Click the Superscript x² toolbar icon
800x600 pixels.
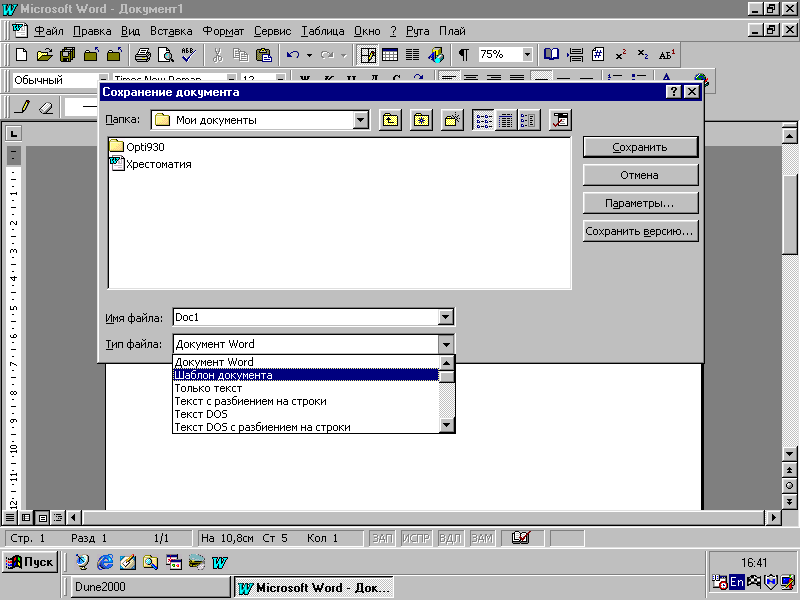click(621, 55)
